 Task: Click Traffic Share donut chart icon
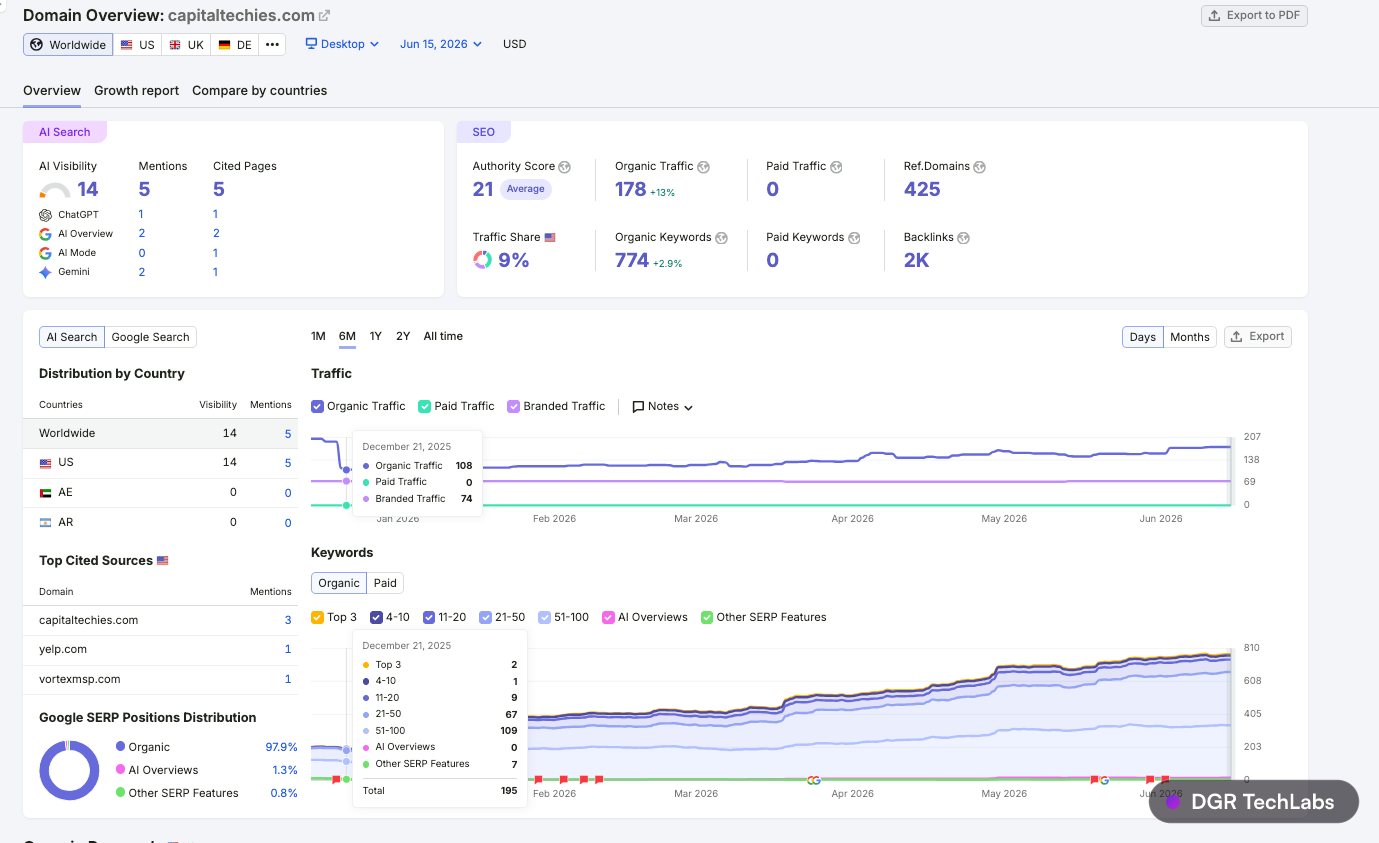[482, 260]
